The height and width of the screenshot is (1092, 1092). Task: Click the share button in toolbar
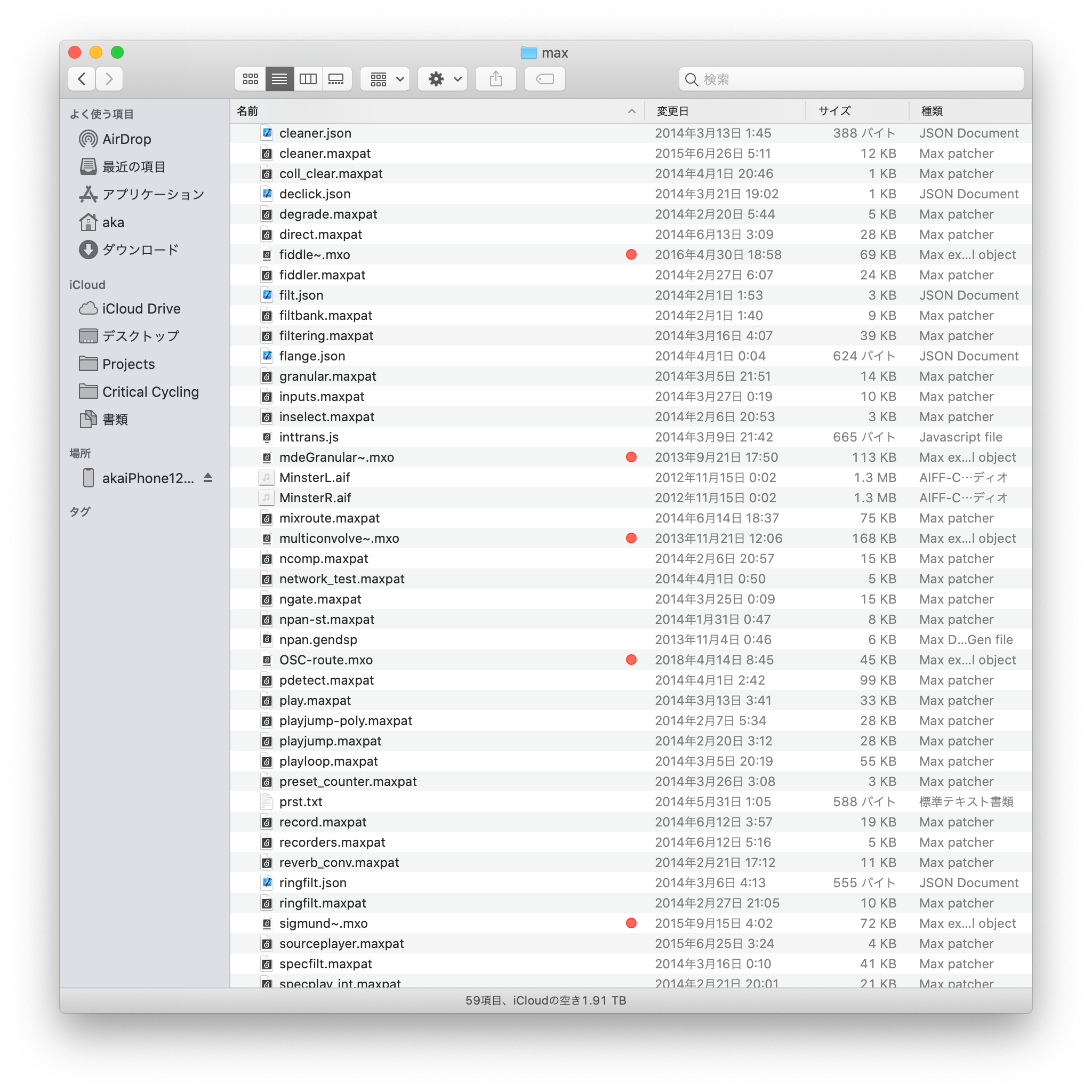click(x=496, y=79)
